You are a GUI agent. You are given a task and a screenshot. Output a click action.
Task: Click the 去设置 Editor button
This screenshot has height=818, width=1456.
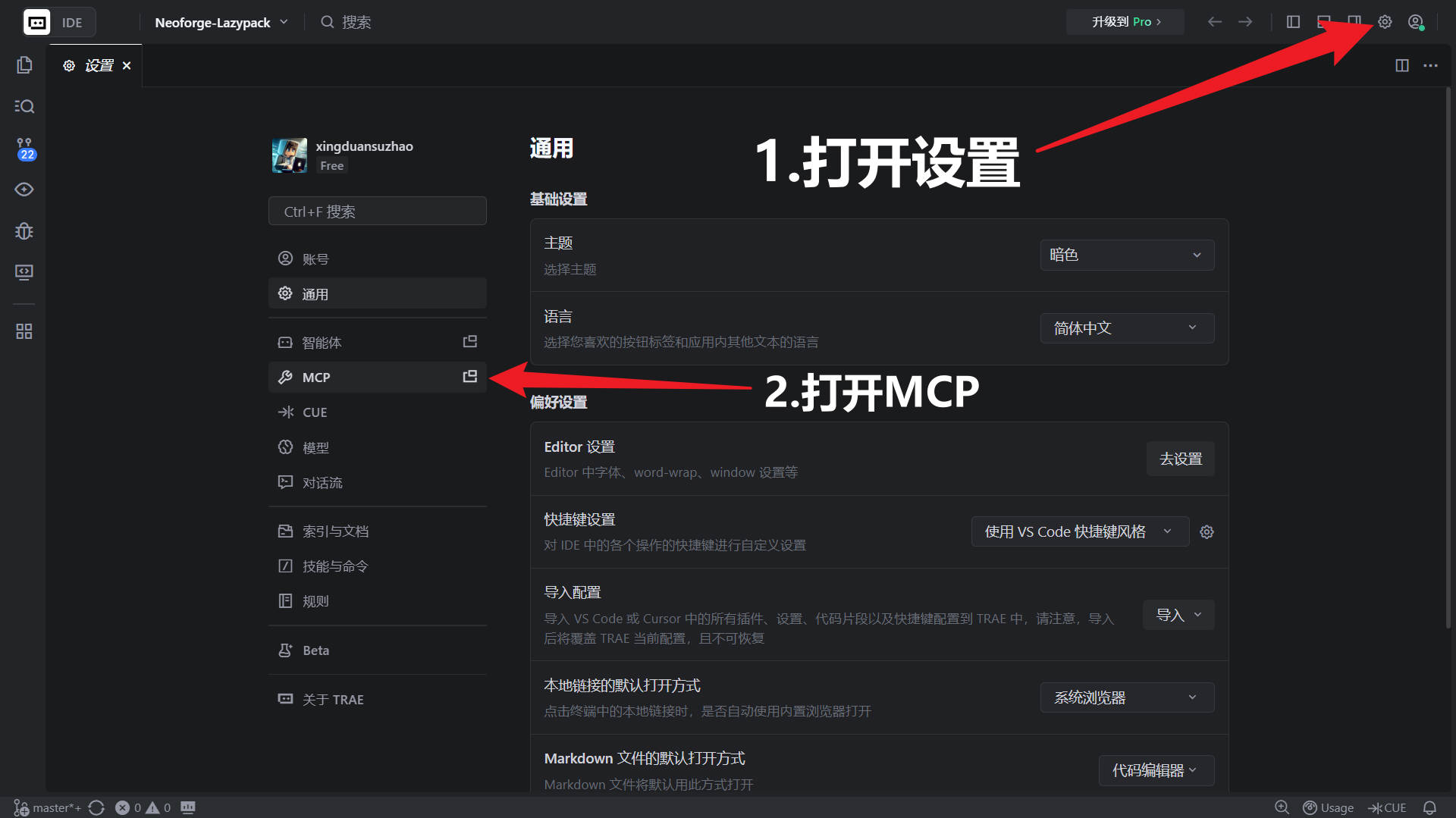1180,459
